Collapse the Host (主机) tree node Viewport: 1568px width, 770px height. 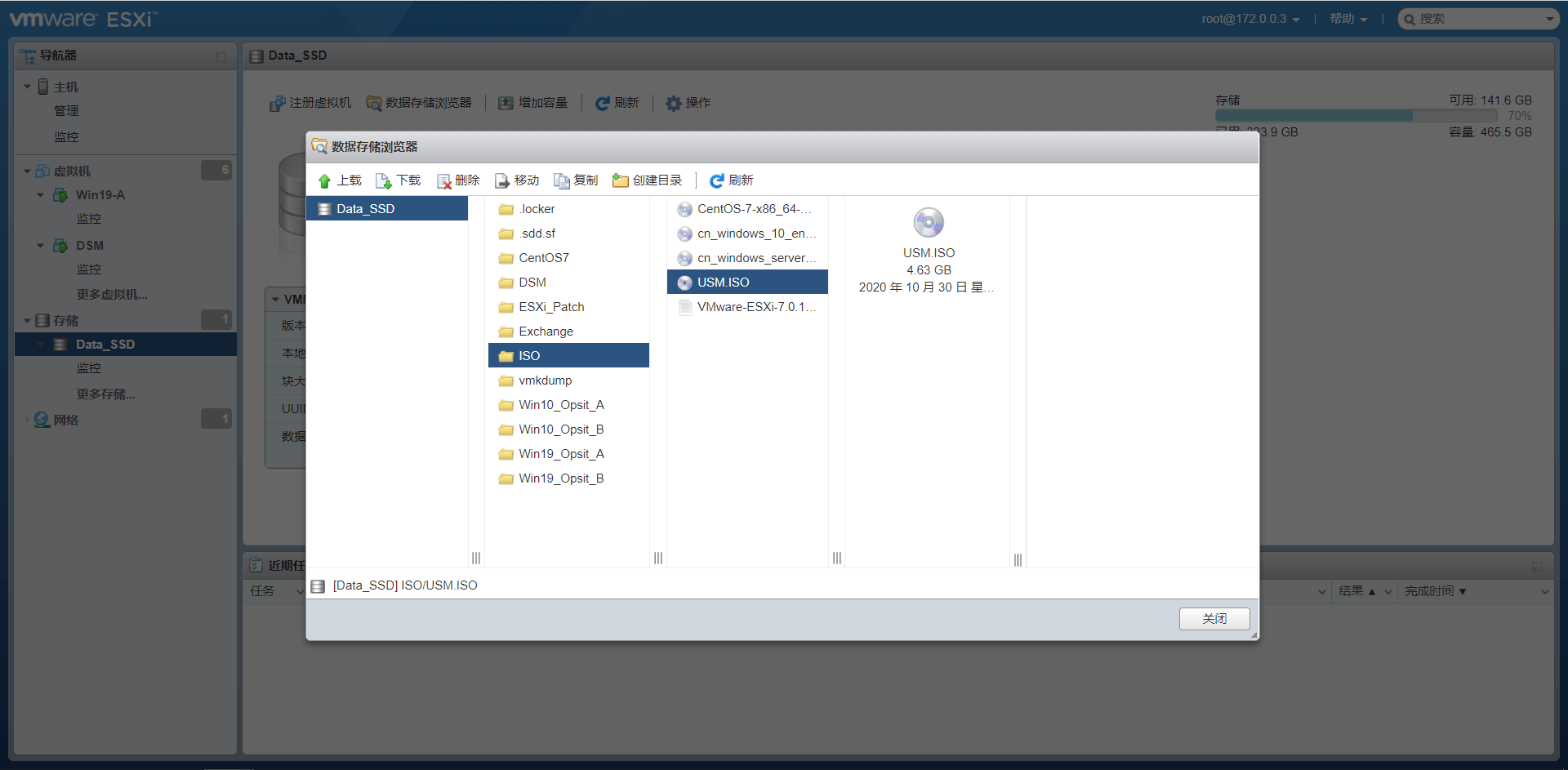[27, 87]
